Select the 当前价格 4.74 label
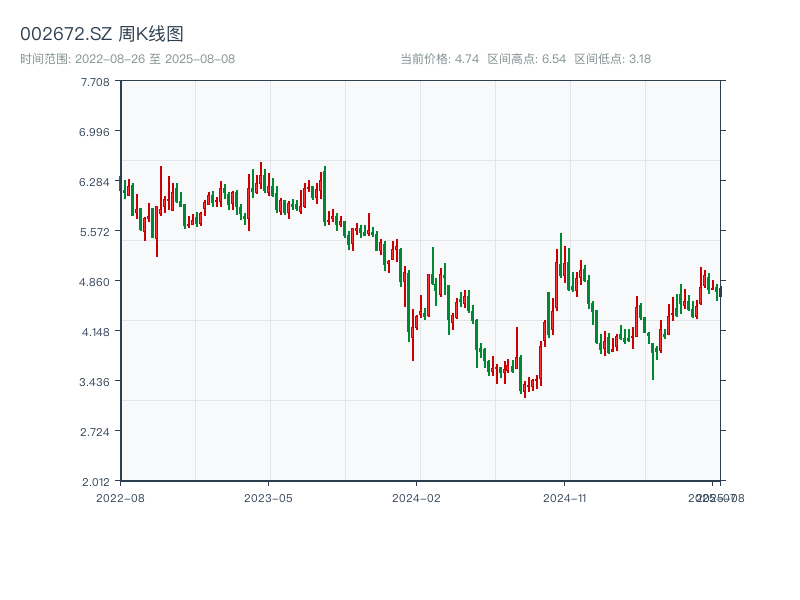This screenshot has height=600, width=800. click(x=439, y=59)
